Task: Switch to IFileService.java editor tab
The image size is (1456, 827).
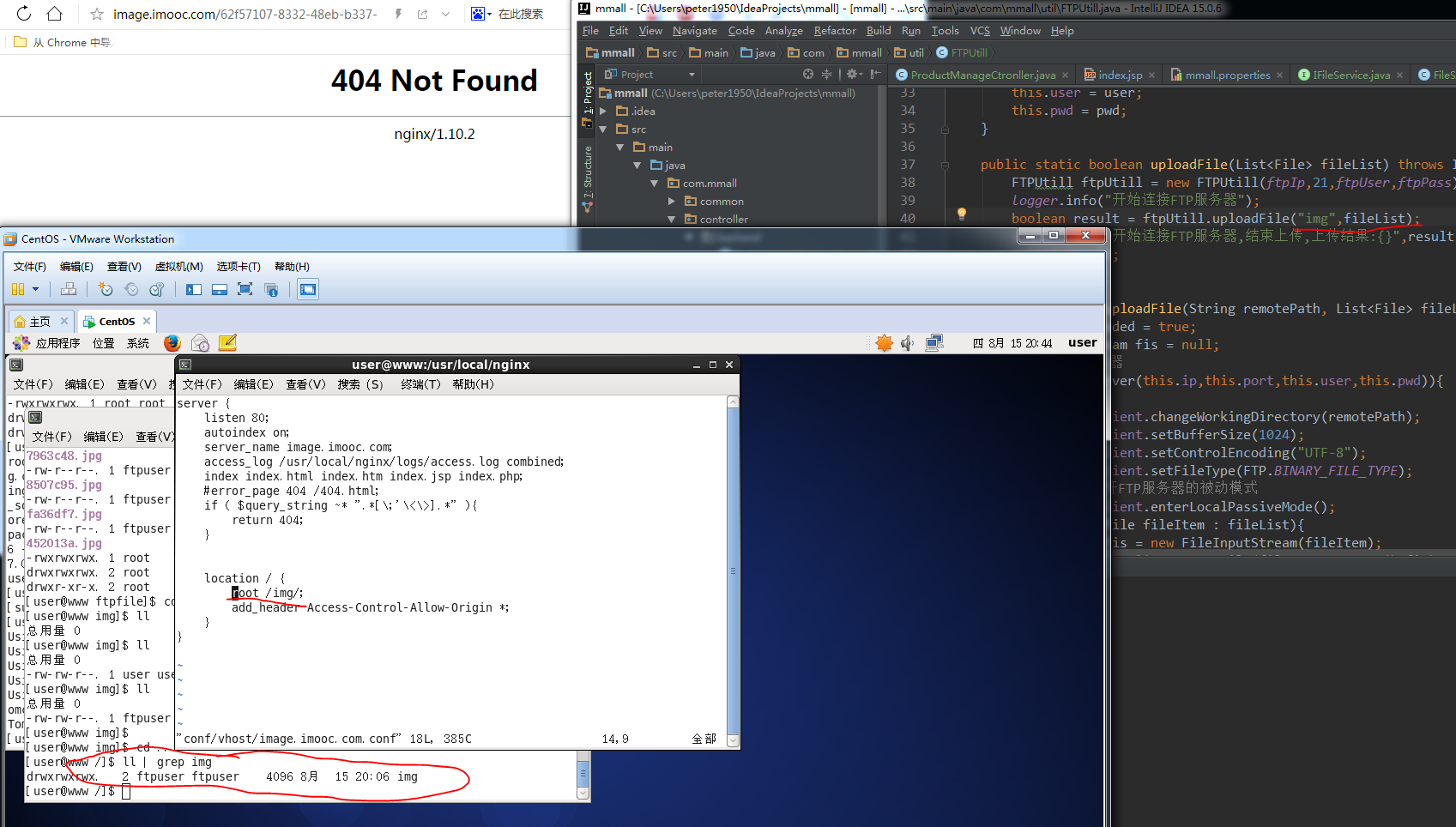Action: pyautogui.click(x=1351, y=75)
